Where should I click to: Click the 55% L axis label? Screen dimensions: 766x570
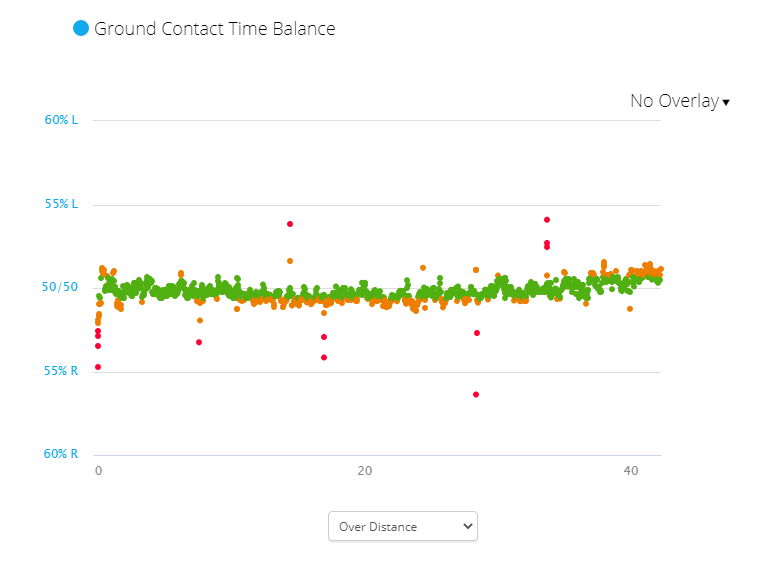(x=61, y=204)
